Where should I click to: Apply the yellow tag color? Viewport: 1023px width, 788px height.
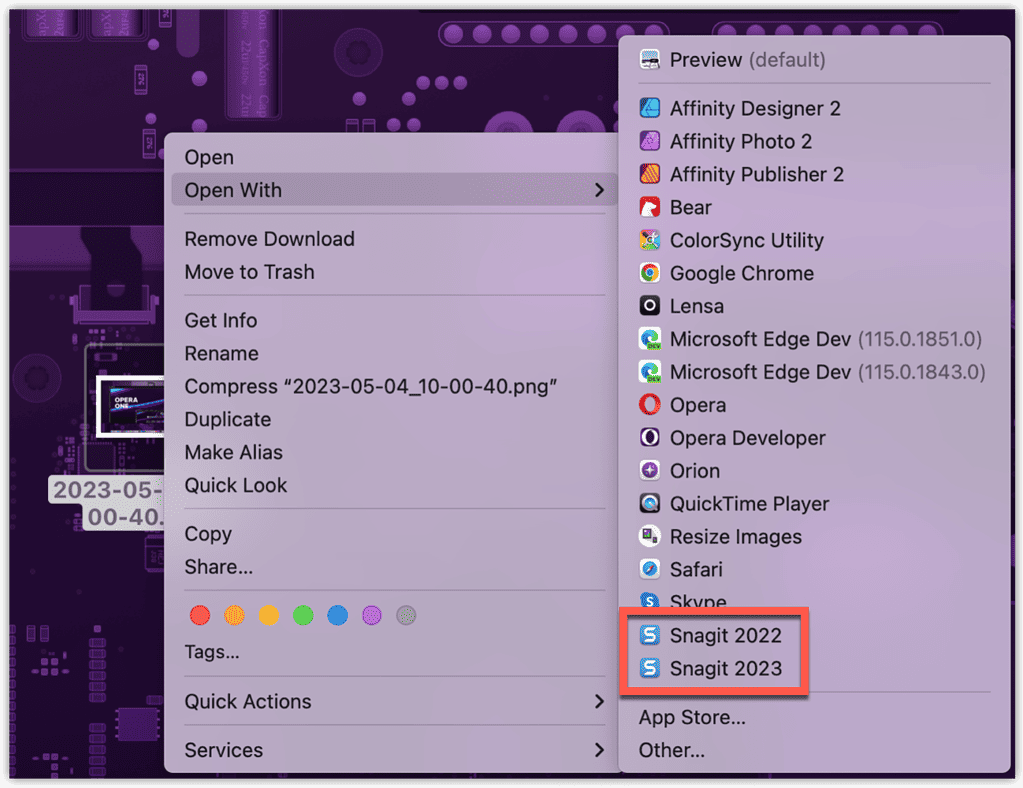[x=269, y=614]
